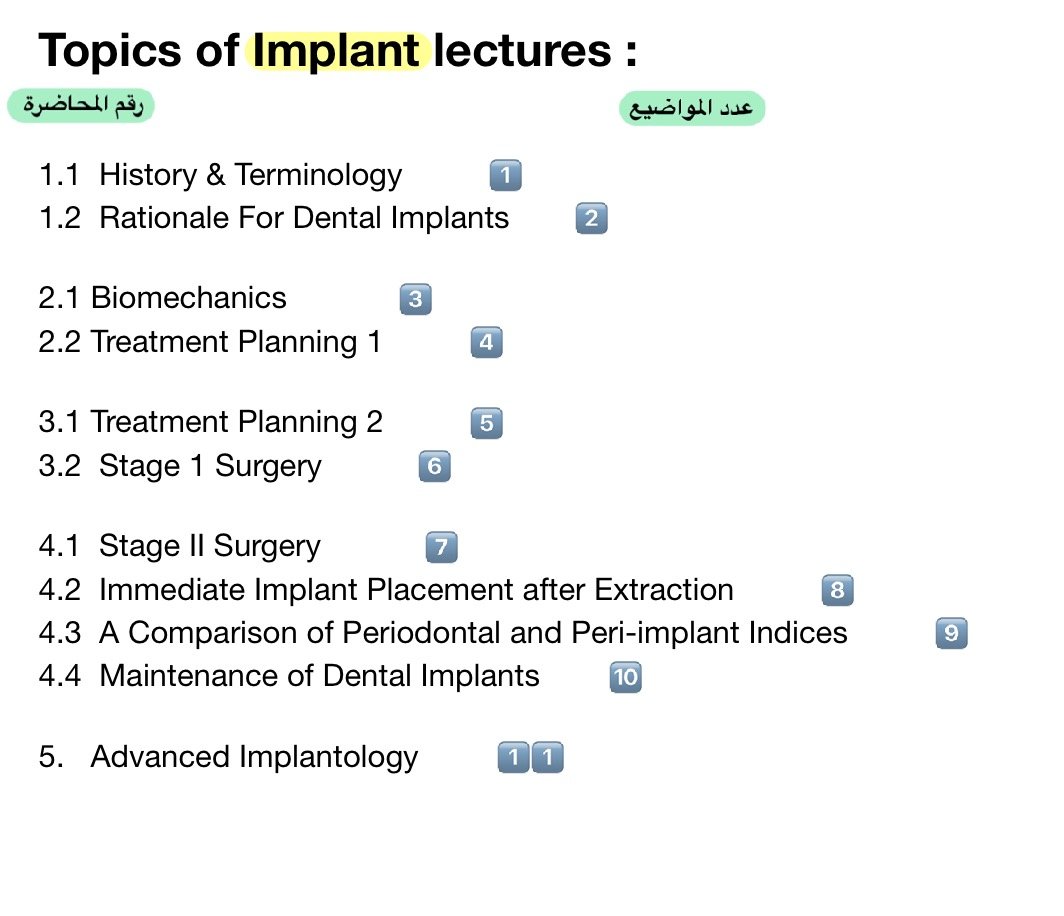Image resolution: width=1064 pixels, height=916 pixels.
Task: Select the Advanced Implantology entry
Action: (254, 757)
